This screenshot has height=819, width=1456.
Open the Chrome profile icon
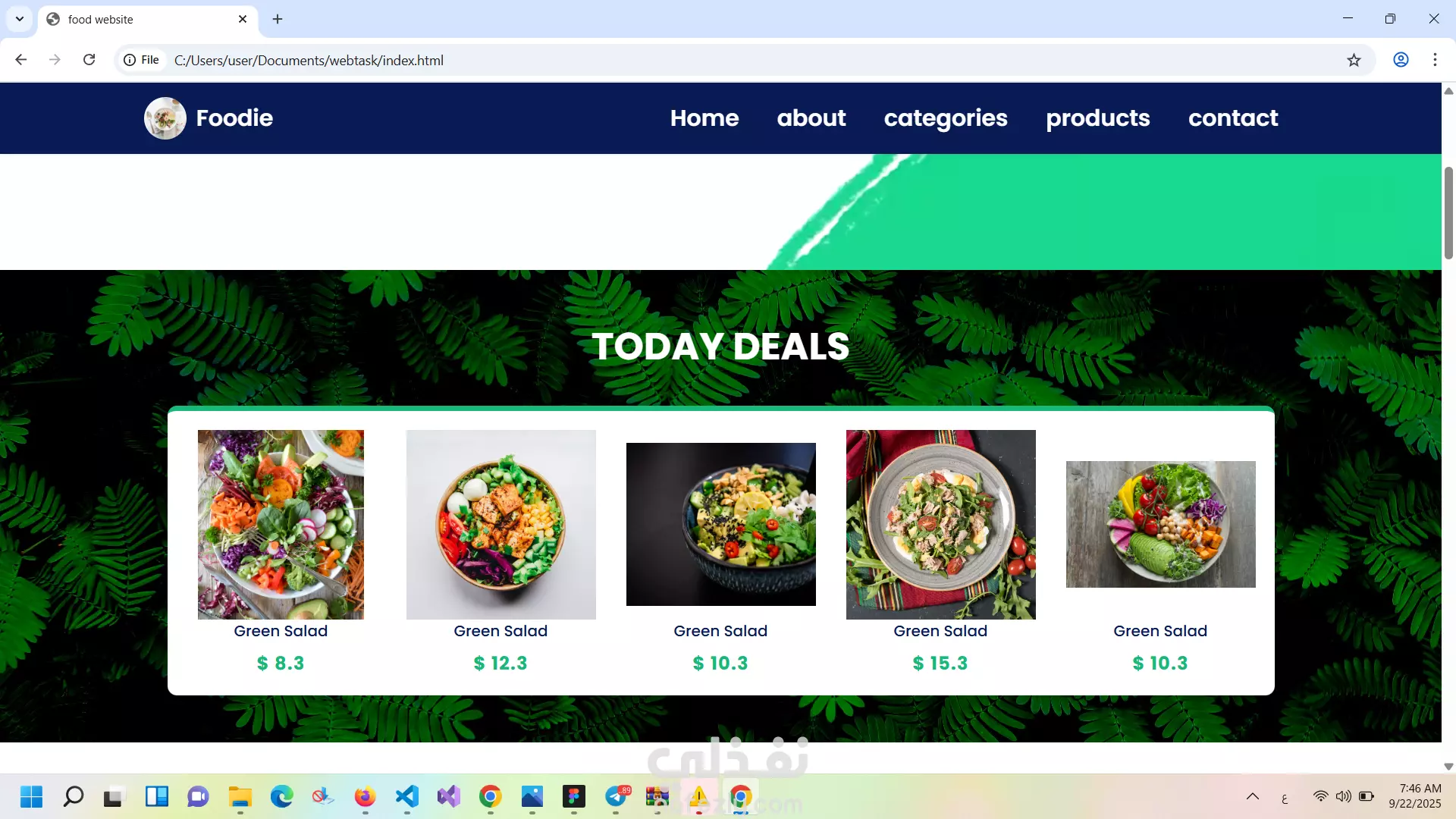(x=1401, y=60)
